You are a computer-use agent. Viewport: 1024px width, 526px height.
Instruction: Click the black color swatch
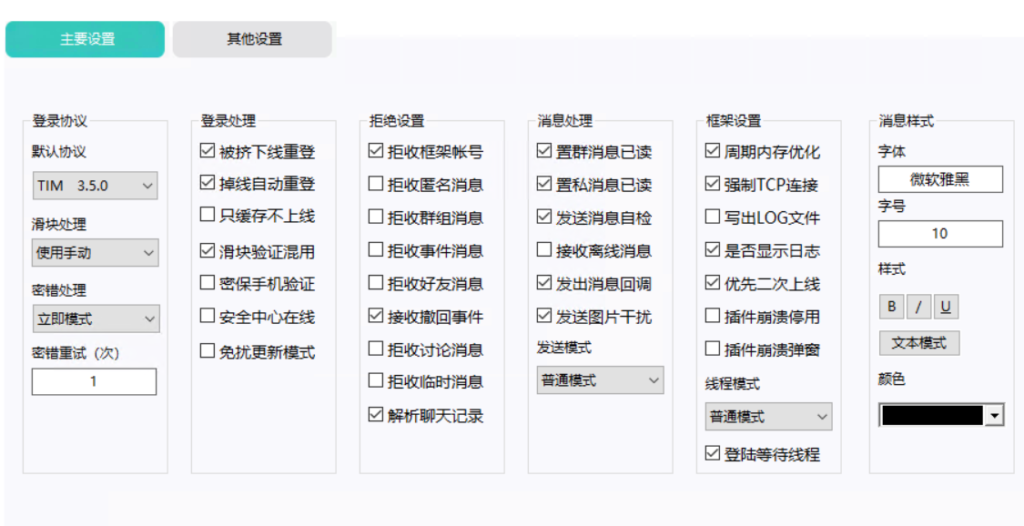[932, 416]
